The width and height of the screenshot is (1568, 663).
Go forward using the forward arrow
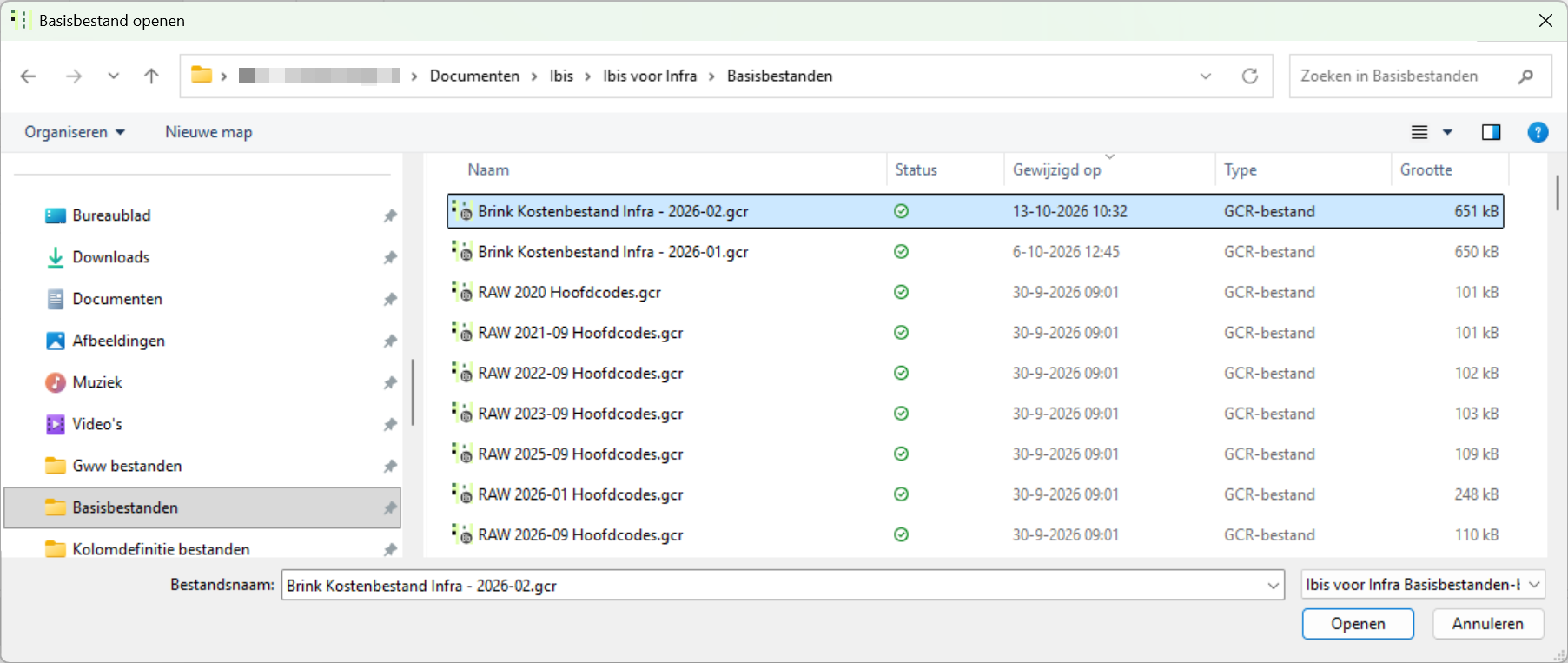pyautogui.click(x=74, y=76)
